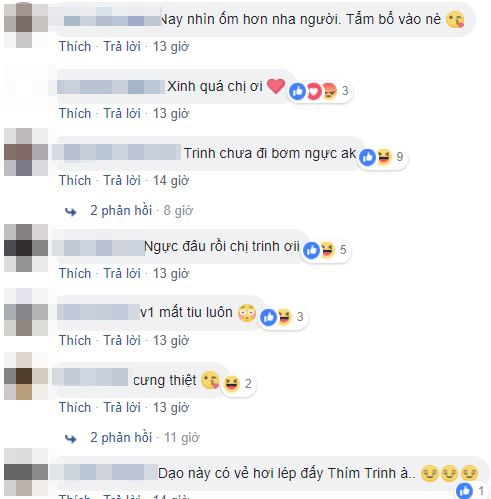This screenshot has width=491, height=499.
Task: Click heart reaction icon on 'Xinh quá chị ơi' comment
Action: (x=313, y=91)
